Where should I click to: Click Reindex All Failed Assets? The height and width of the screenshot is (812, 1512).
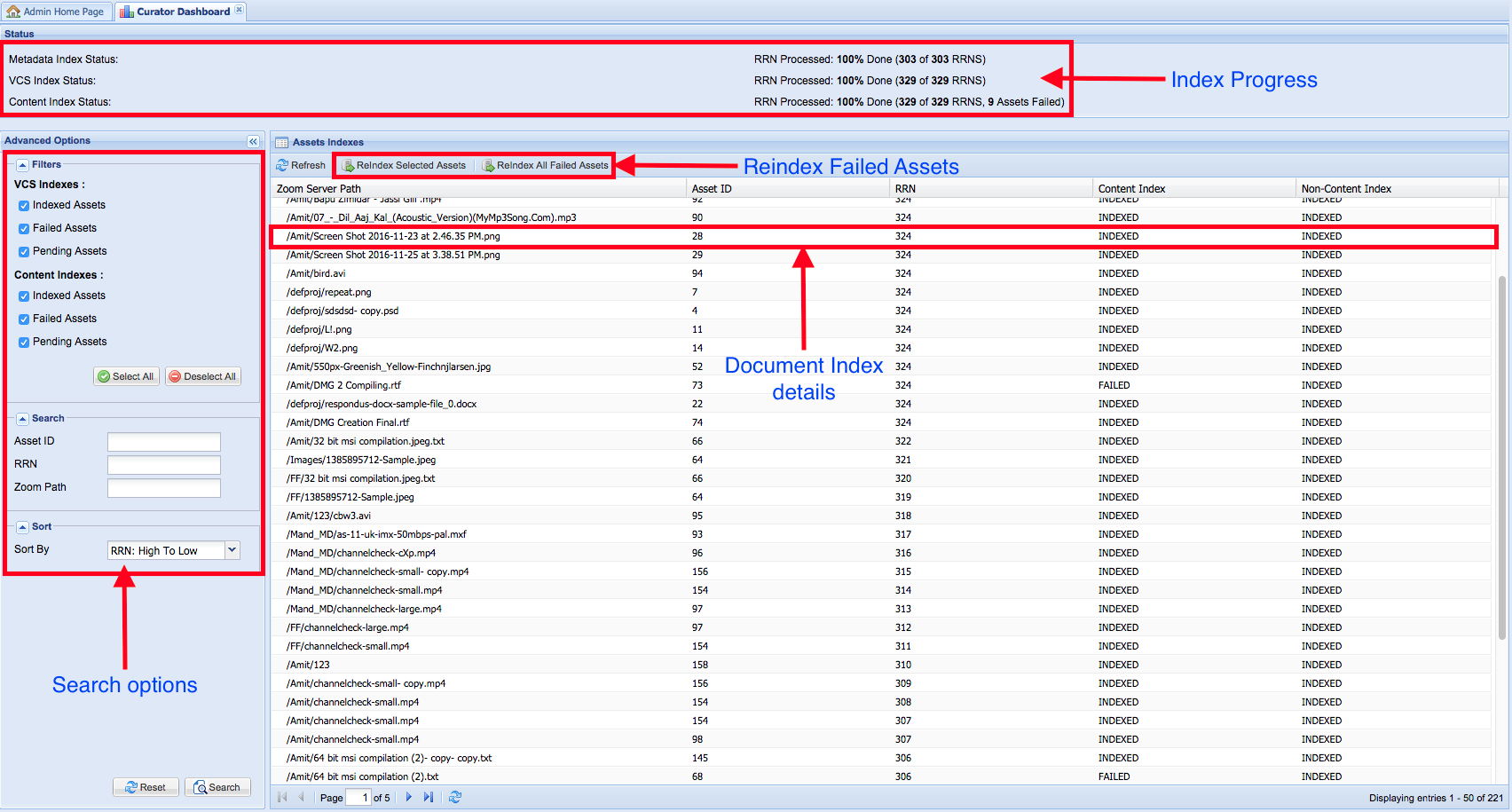(x=545, y=165)
